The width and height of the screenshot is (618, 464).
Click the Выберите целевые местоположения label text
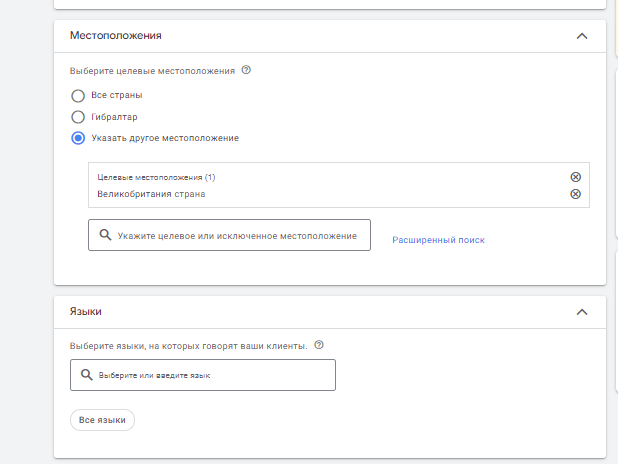(x=152, y=71)
